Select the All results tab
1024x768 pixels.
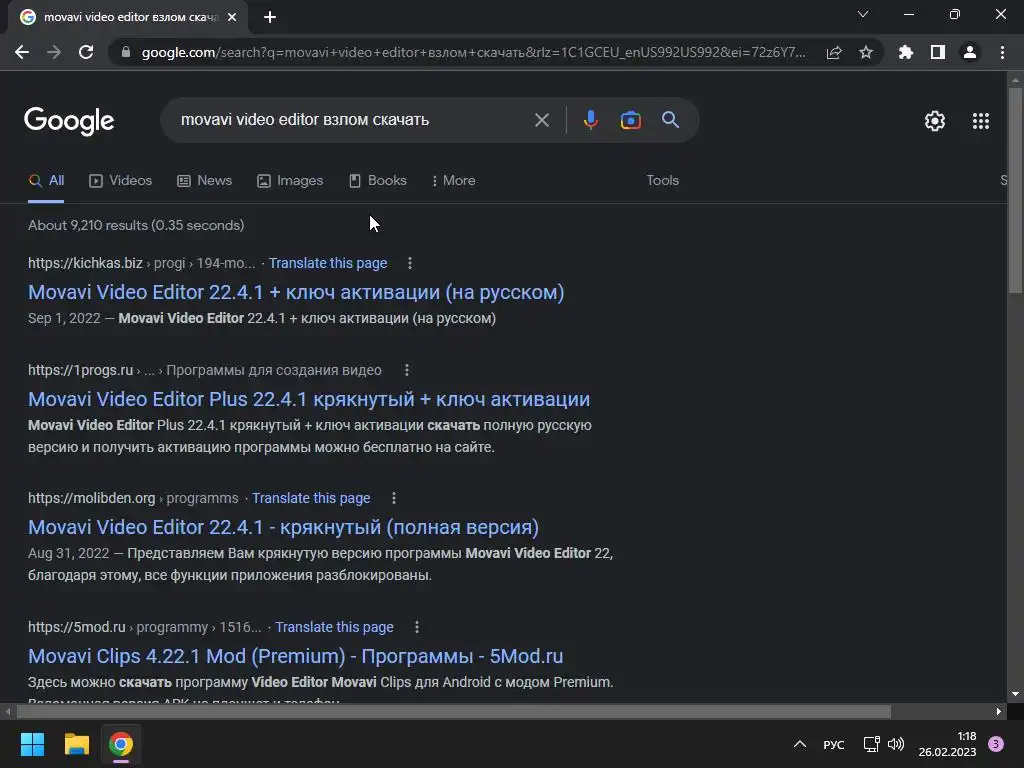pyautogui.click(x=46, y=180)
